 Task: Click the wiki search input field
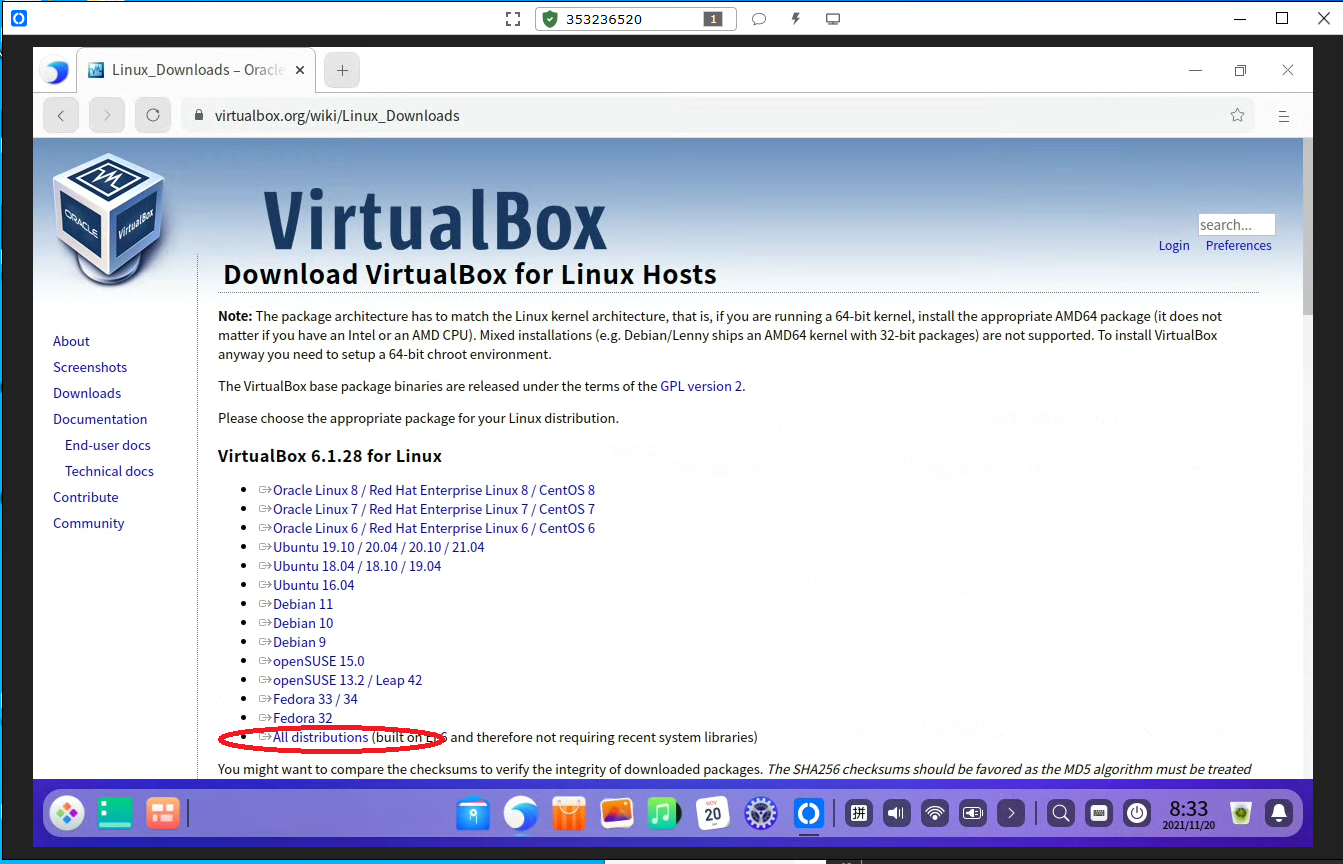click(1236, 225)
